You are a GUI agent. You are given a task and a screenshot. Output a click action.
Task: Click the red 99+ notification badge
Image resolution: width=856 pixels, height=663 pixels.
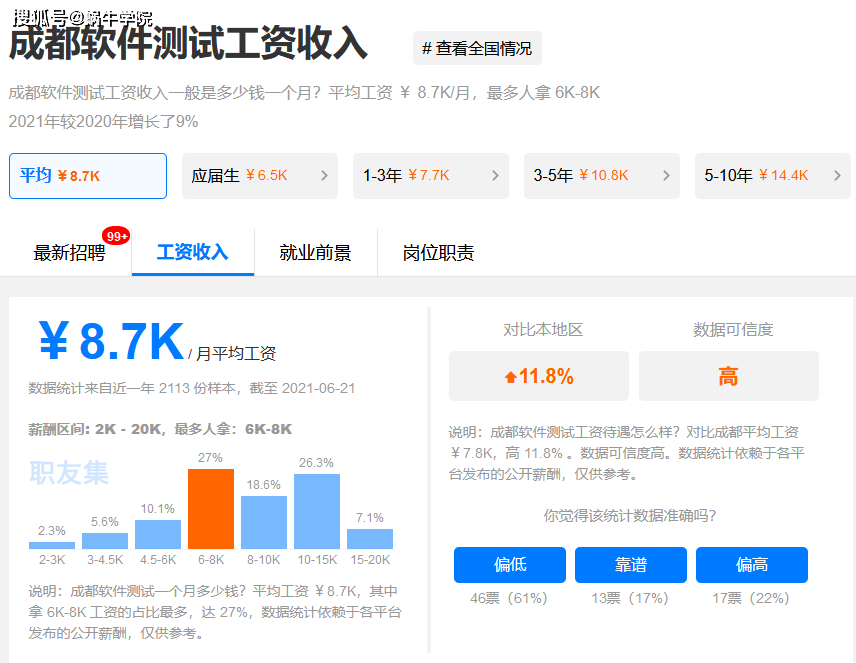pyautogui.click(x=116, y=236)
